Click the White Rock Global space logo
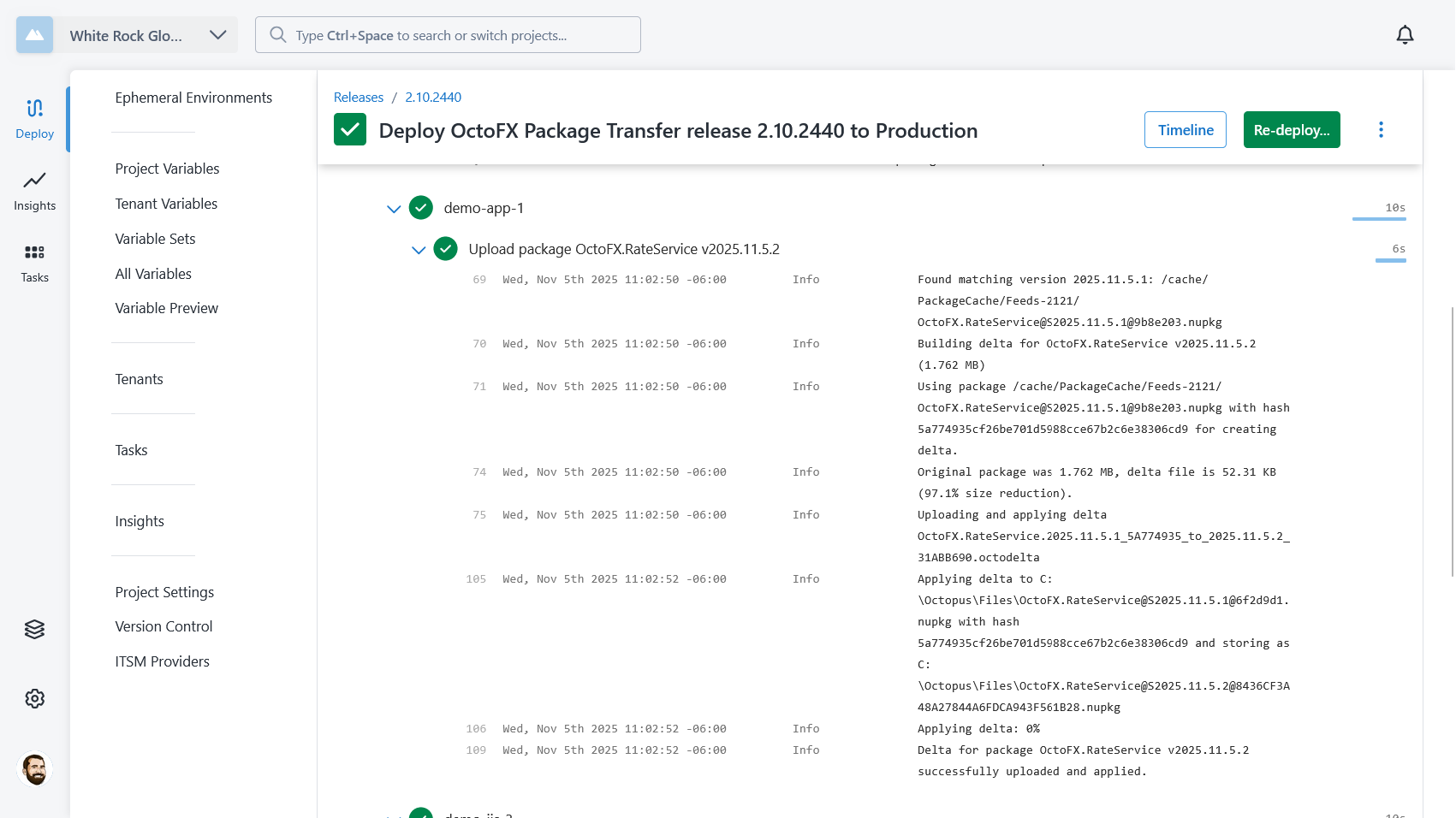Viewport: 1456px width, 818px height. coord(34,35)
